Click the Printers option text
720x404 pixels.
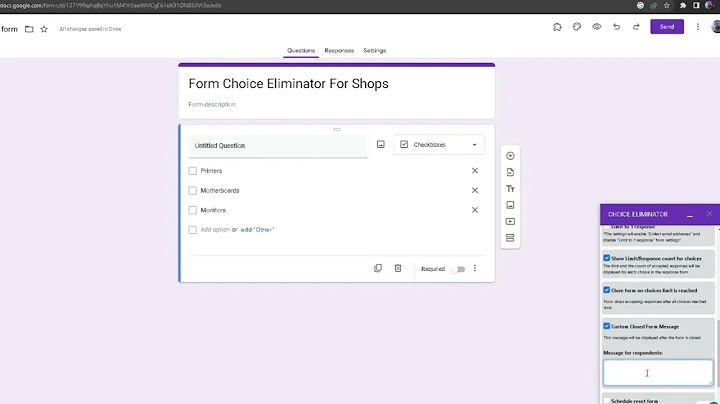(x=211, y=171)
